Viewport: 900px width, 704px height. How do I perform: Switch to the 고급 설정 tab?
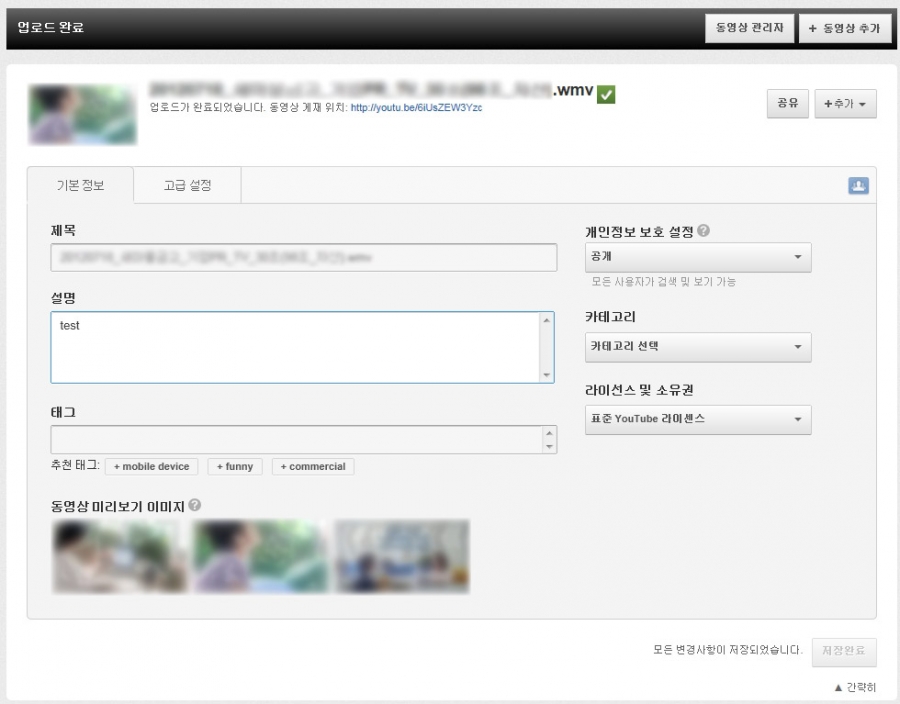click(187, 186)
